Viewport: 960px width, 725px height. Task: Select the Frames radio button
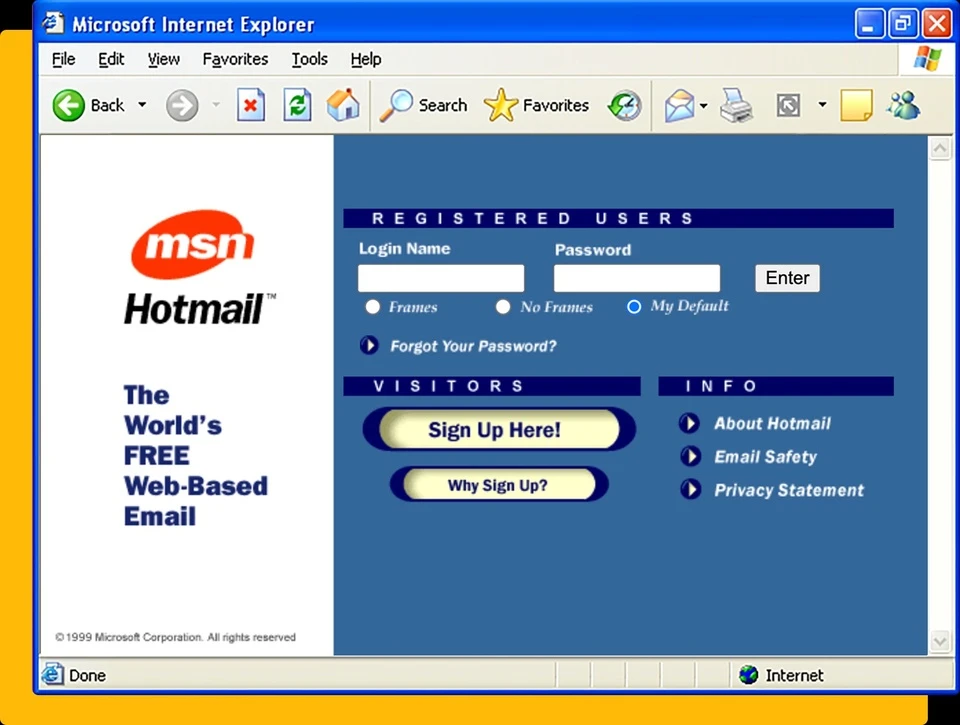(372, 307)
